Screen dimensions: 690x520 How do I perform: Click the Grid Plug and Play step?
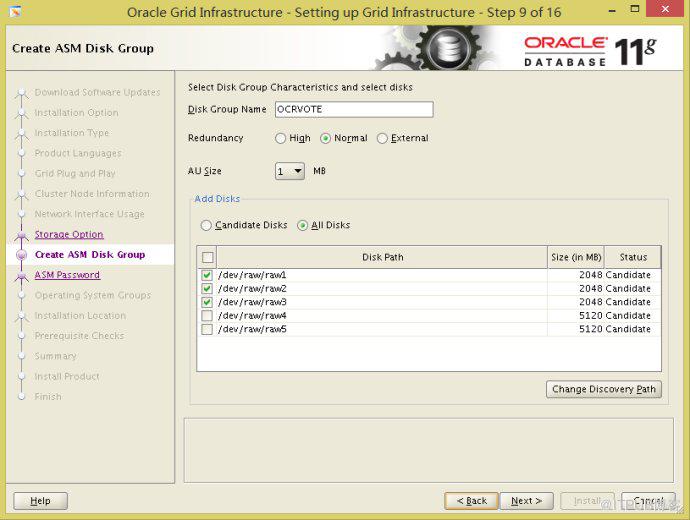[75, 174]
